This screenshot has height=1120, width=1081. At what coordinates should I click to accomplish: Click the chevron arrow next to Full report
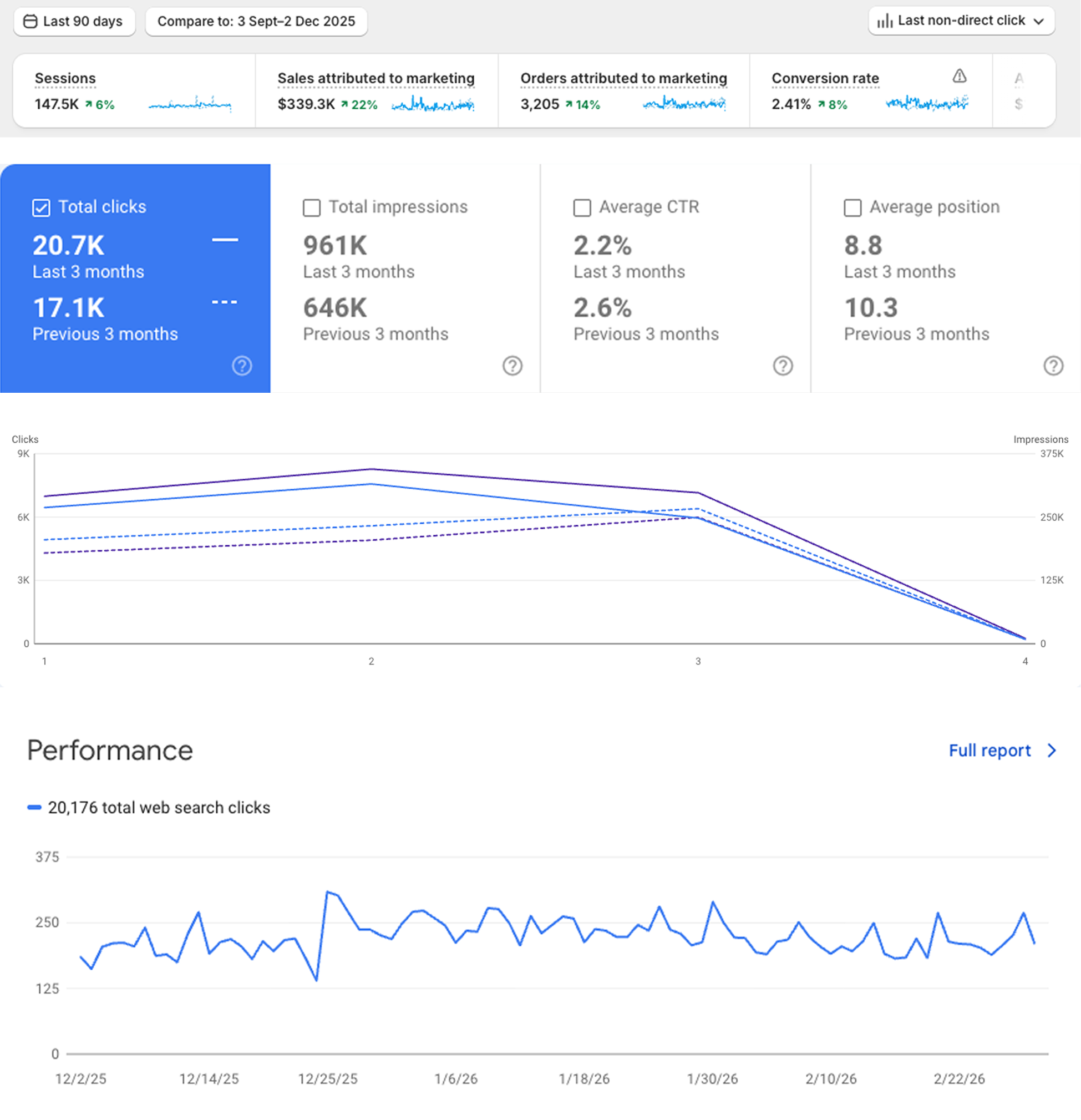(x=1052, y=751)
